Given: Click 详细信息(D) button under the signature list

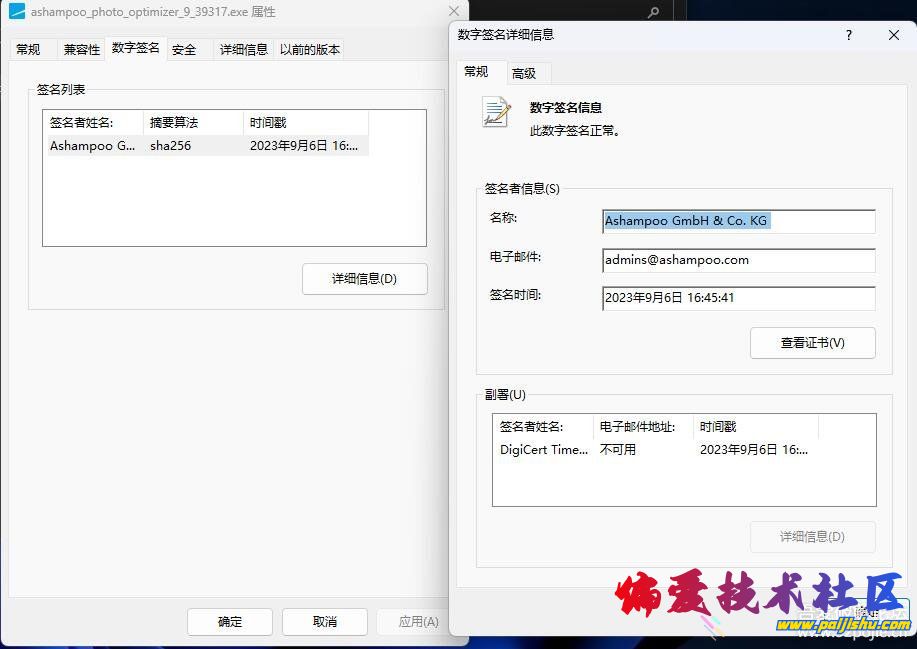Looking at the screenshot, I should click(x=364, y=279).
